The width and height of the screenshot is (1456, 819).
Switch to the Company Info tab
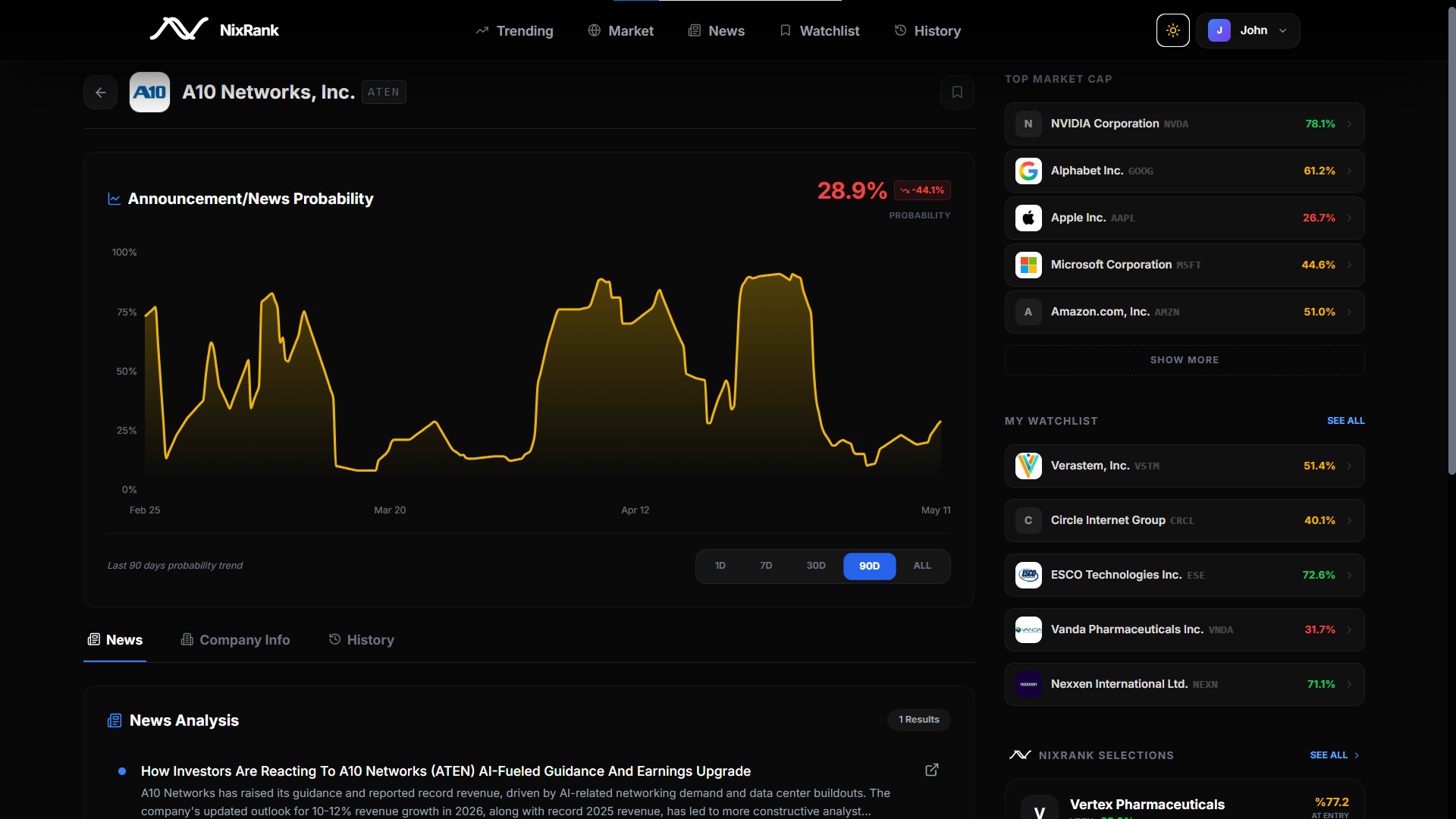(x=235, y=640)
